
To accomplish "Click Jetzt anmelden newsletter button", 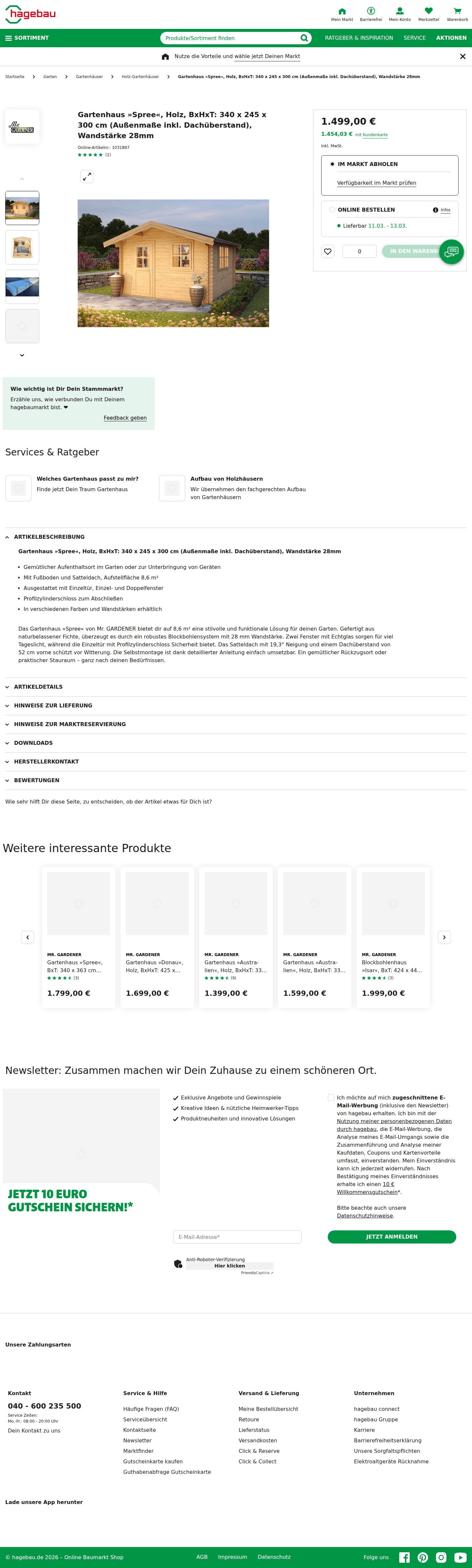I will coord(392,1237).
